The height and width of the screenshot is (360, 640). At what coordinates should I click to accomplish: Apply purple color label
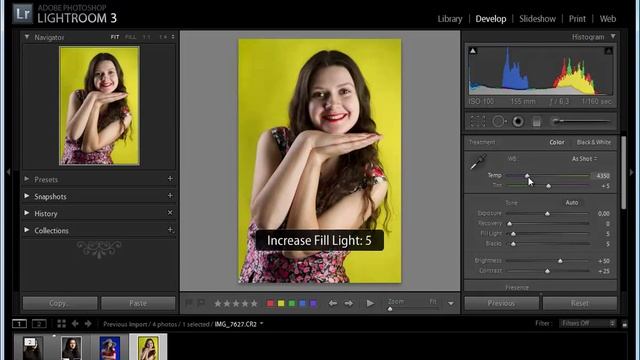coord(313,303)
